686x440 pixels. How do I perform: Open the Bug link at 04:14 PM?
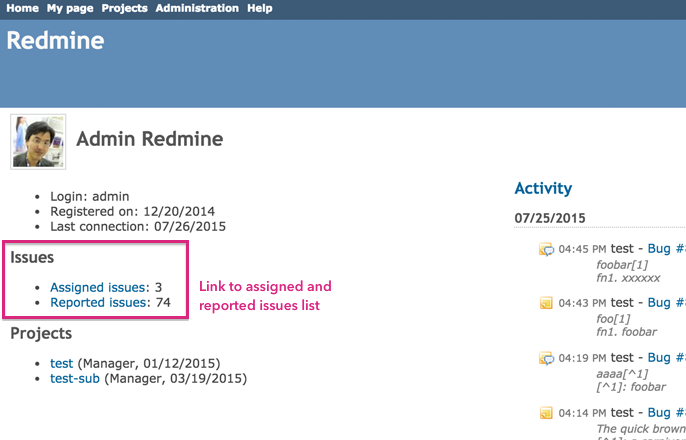point(666,412)
